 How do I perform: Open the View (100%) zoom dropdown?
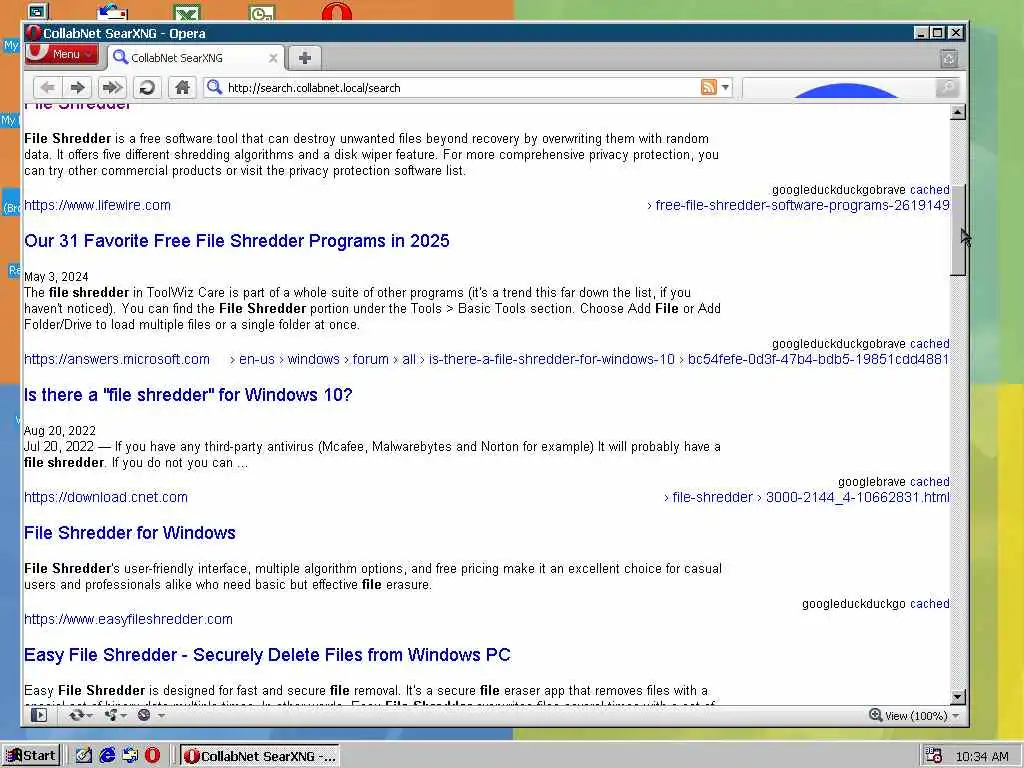tap(922, 716)
